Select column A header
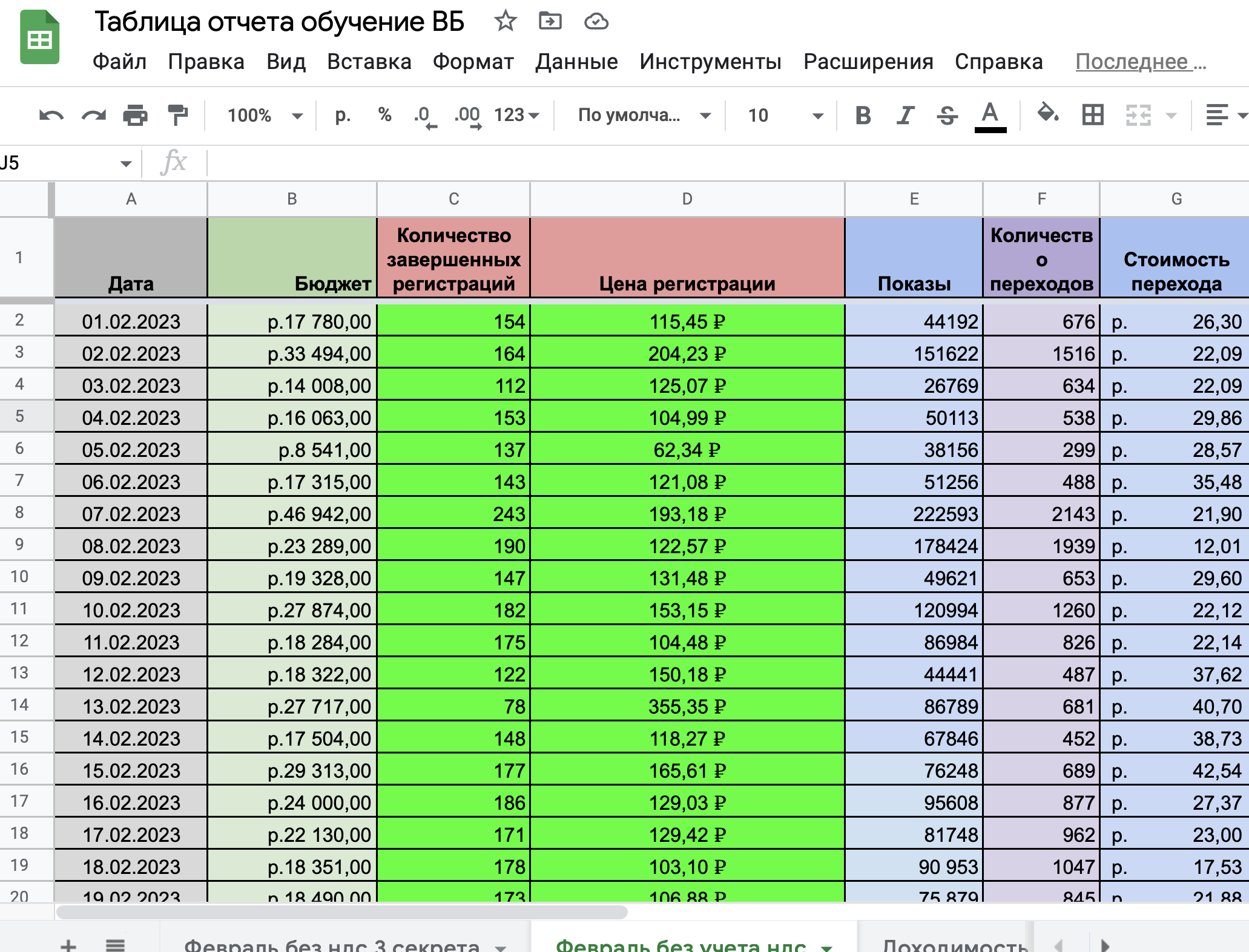Viewport: 1249px width, 952px height. (x=131, y=199)
